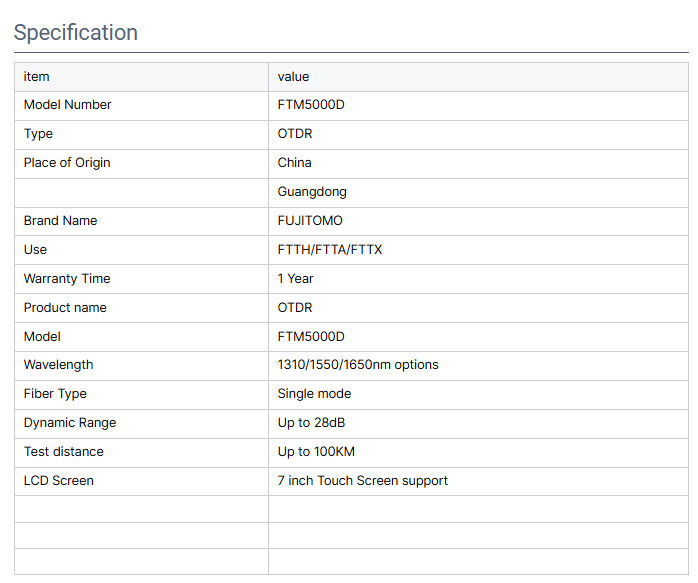Image resolution: width=698 pixels, height=583 pixels.
Task: Click the Model Number label cell
Action: click(68, 105)
